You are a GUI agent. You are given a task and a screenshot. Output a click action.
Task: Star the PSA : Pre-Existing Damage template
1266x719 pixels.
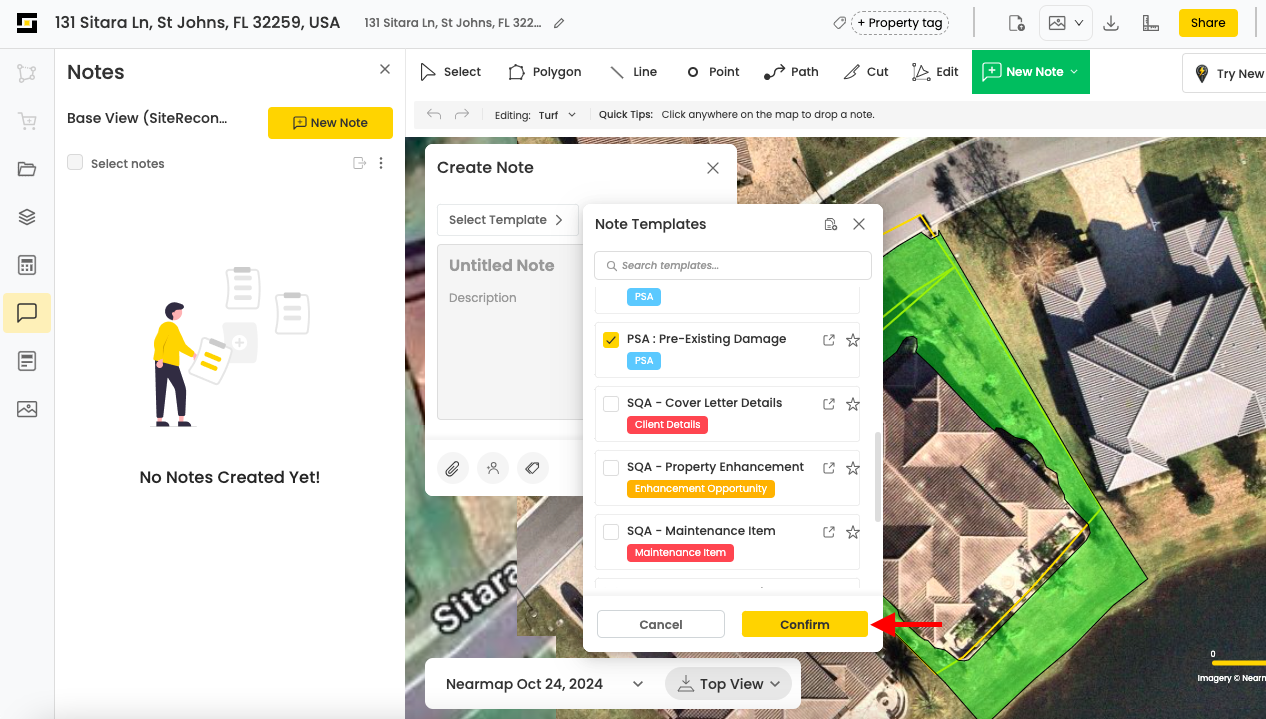853,340
